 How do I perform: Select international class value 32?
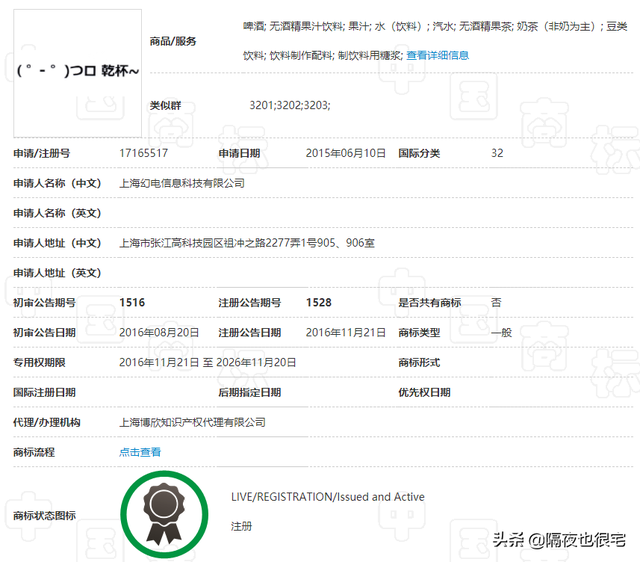click(497, 153)
